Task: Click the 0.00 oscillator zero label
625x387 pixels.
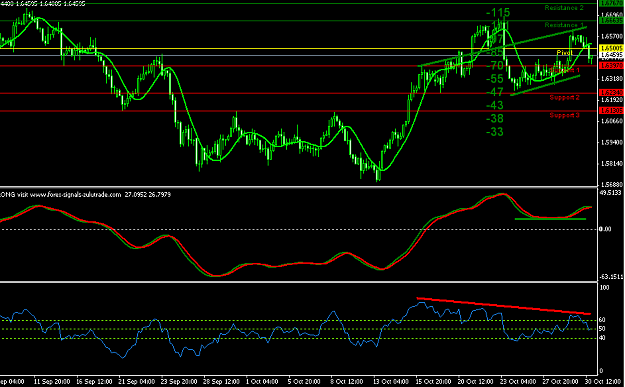Action: 606,229
